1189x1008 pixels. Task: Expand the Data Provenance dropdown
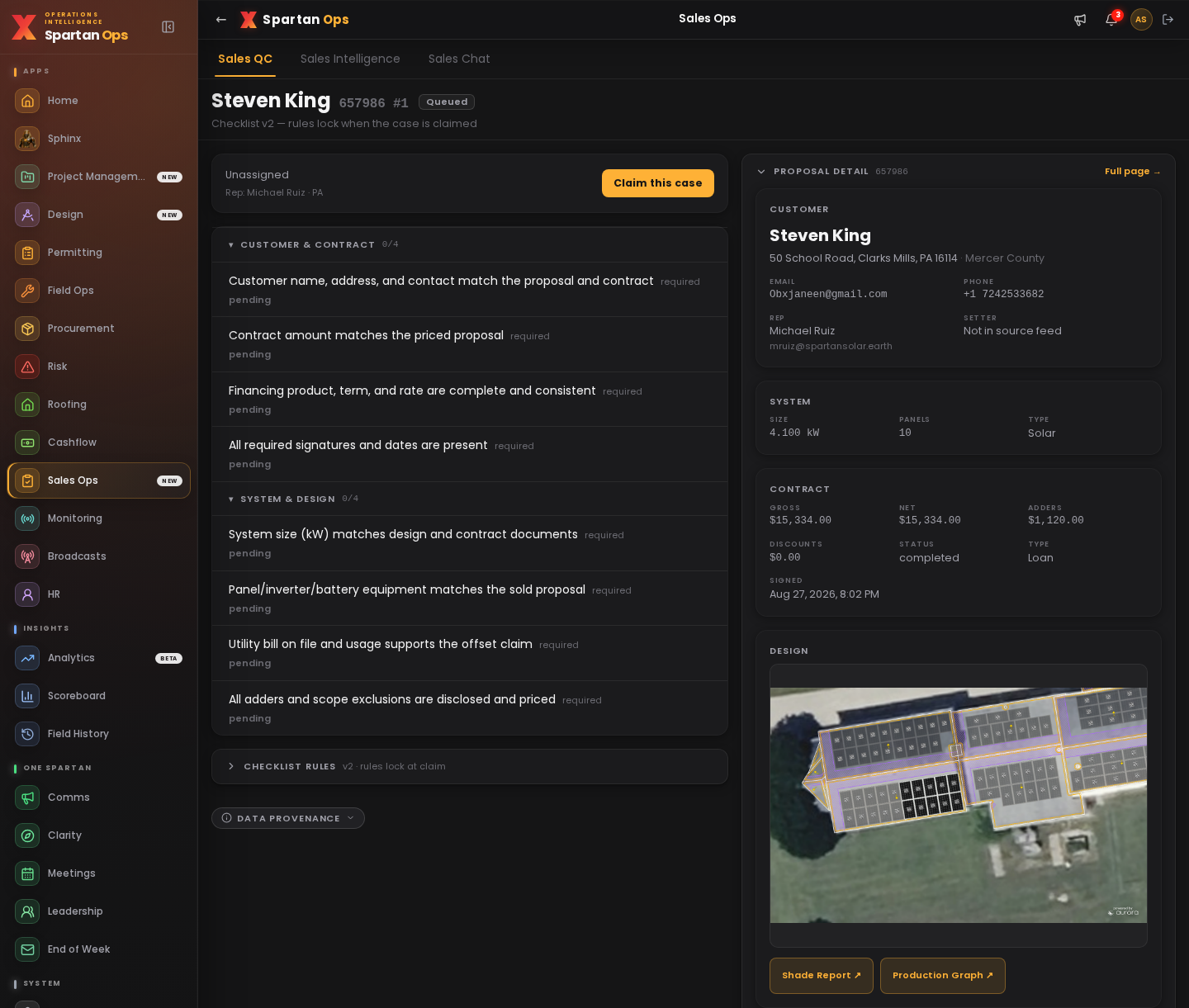coord(288,818)
